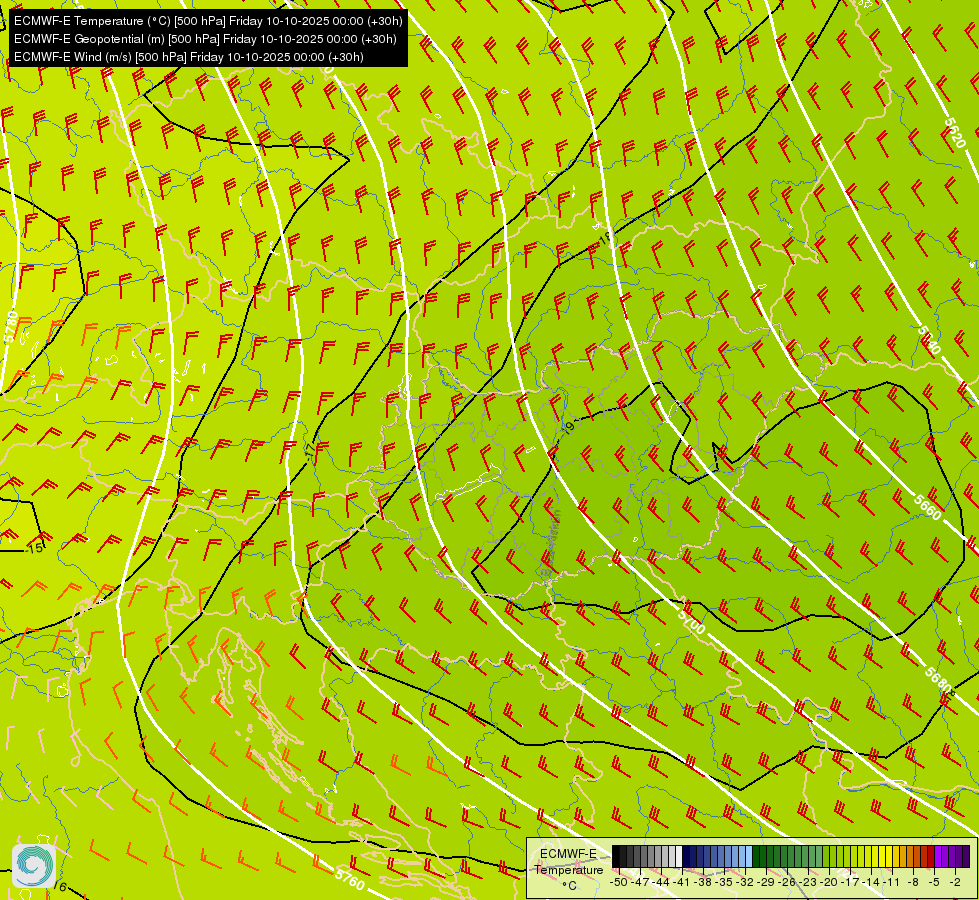Click the 5620 geopotential contour label
This screenshot has width=979, height=900.
coord(955,133)
